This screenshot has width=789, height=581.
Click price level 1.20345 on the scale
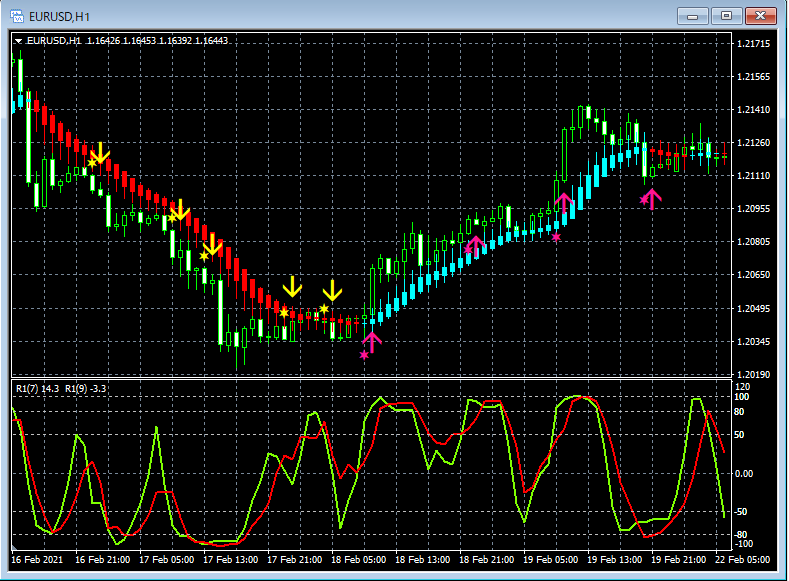(753, 342)
